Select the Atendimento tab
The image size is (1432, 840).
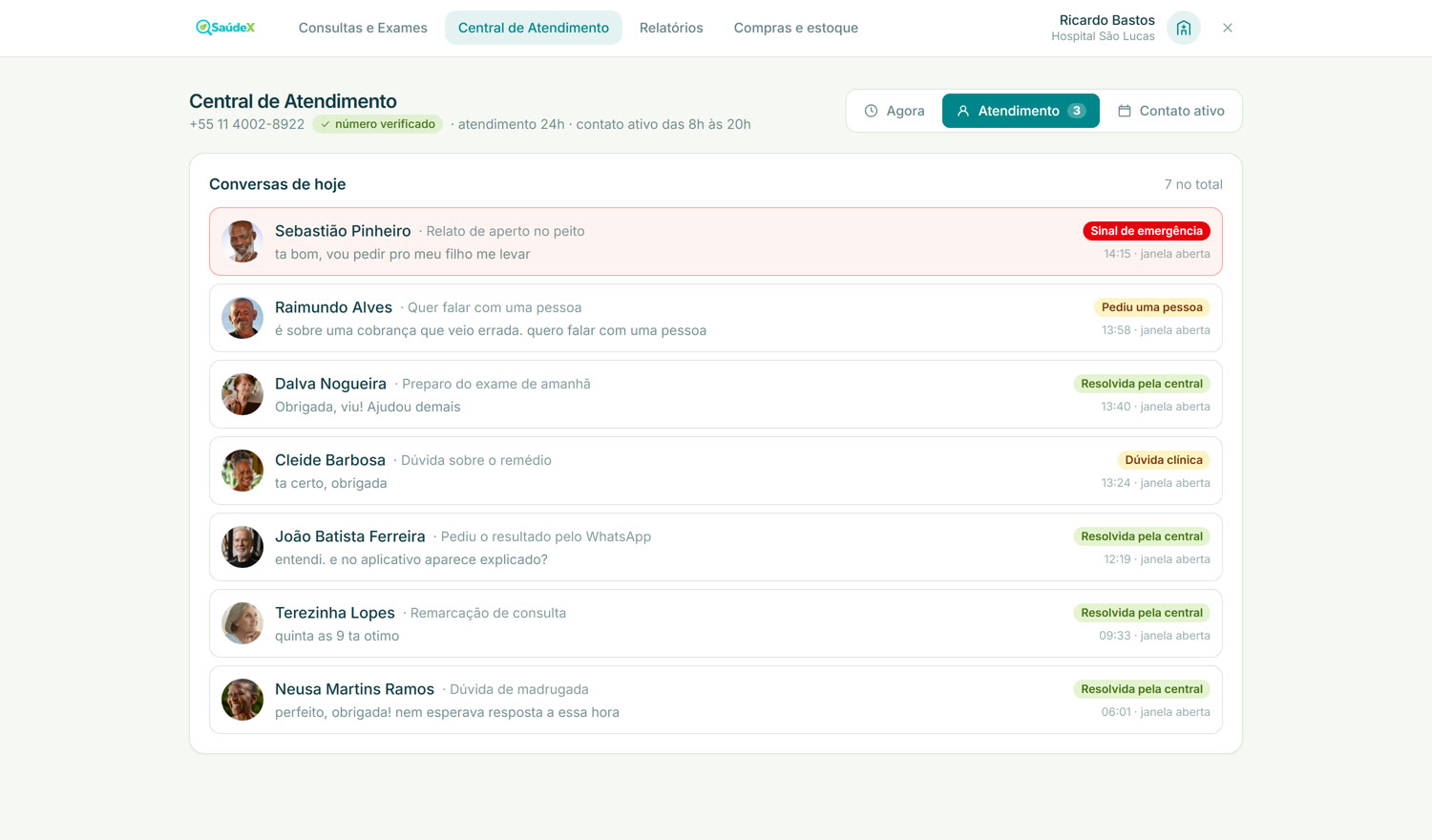[1021, 111]
